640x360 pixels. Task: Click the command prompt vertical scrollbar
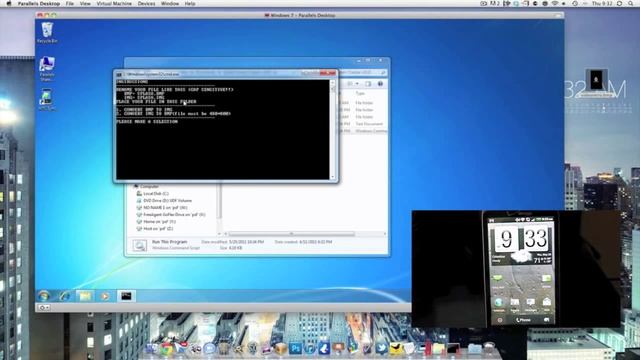point(333,129)
